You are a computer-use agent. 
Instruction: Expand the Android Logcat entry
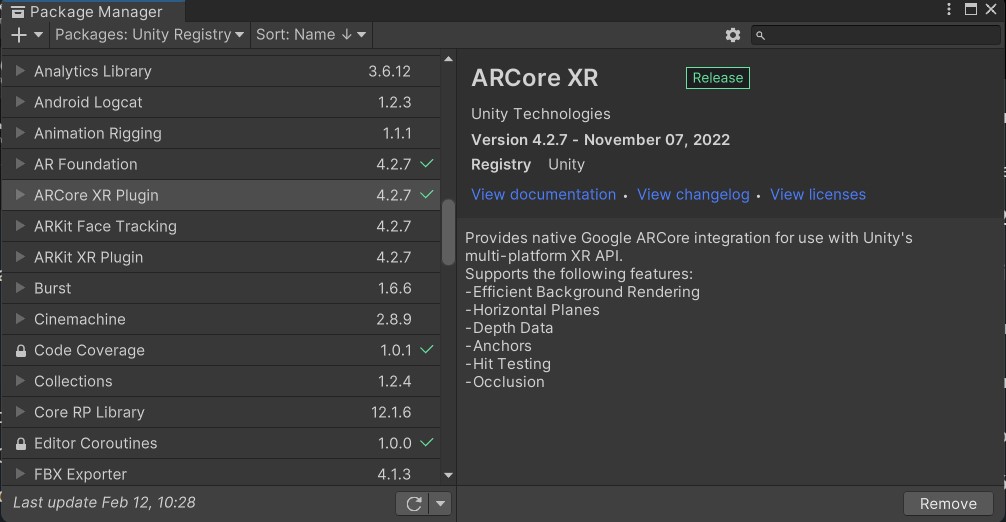coord(20,101)
